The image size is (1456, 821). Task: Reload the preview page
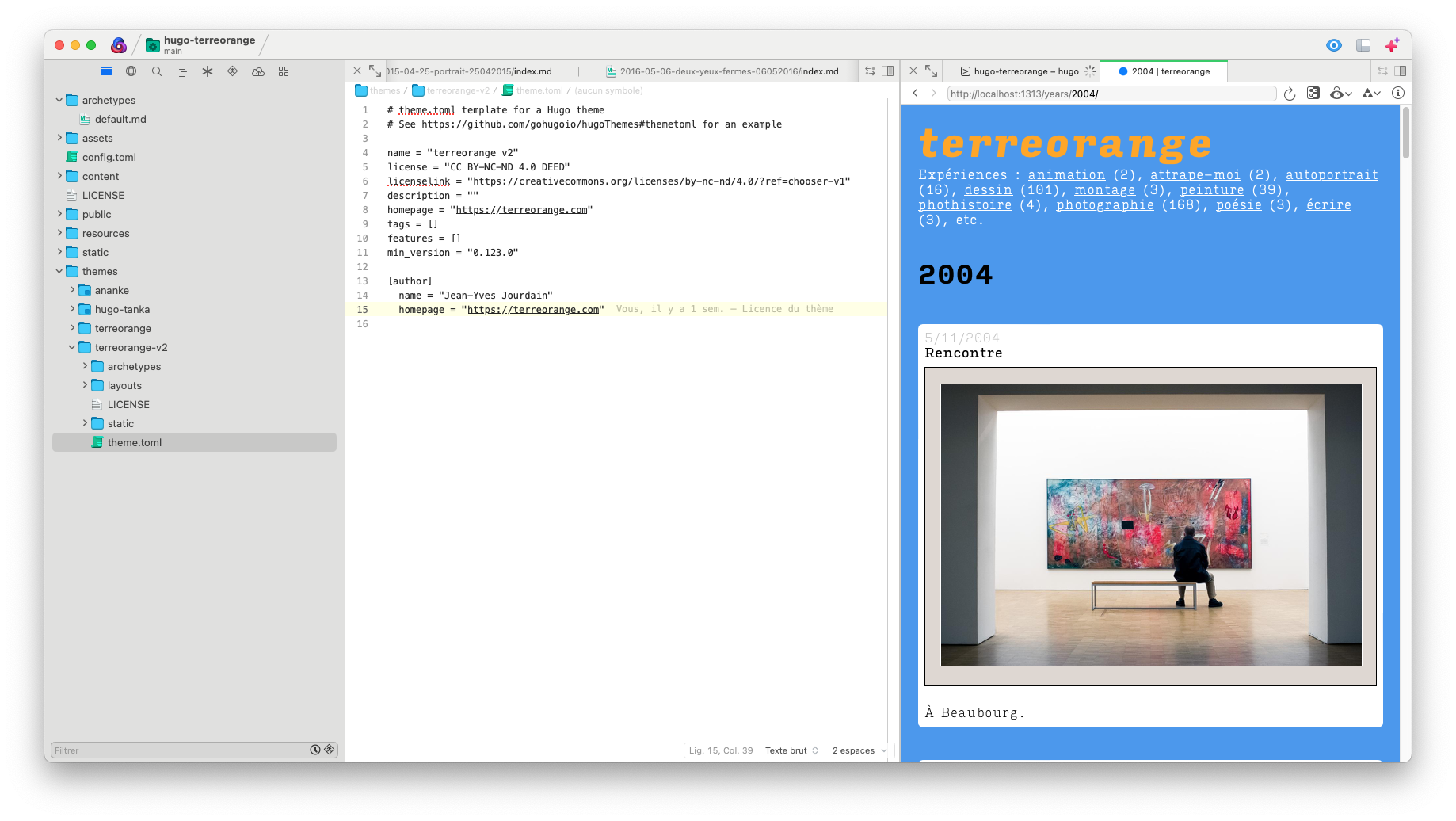(x=1290, y=94)
